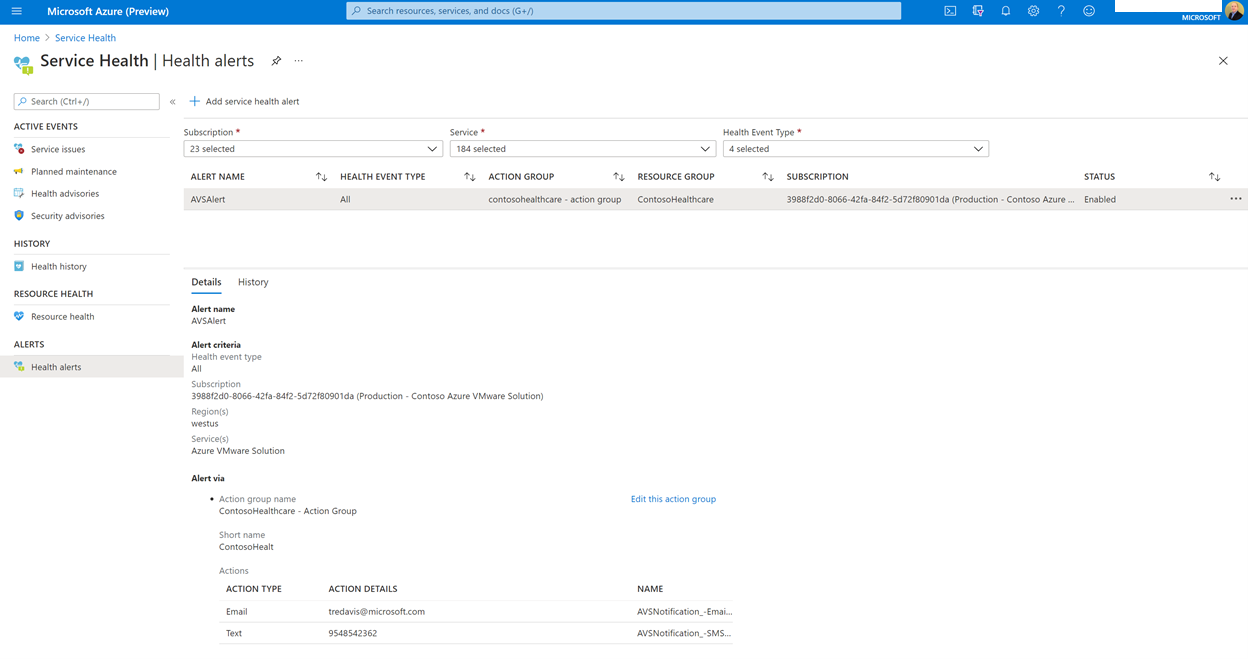Click the Health advisories icon

click(x=19, y=193)
